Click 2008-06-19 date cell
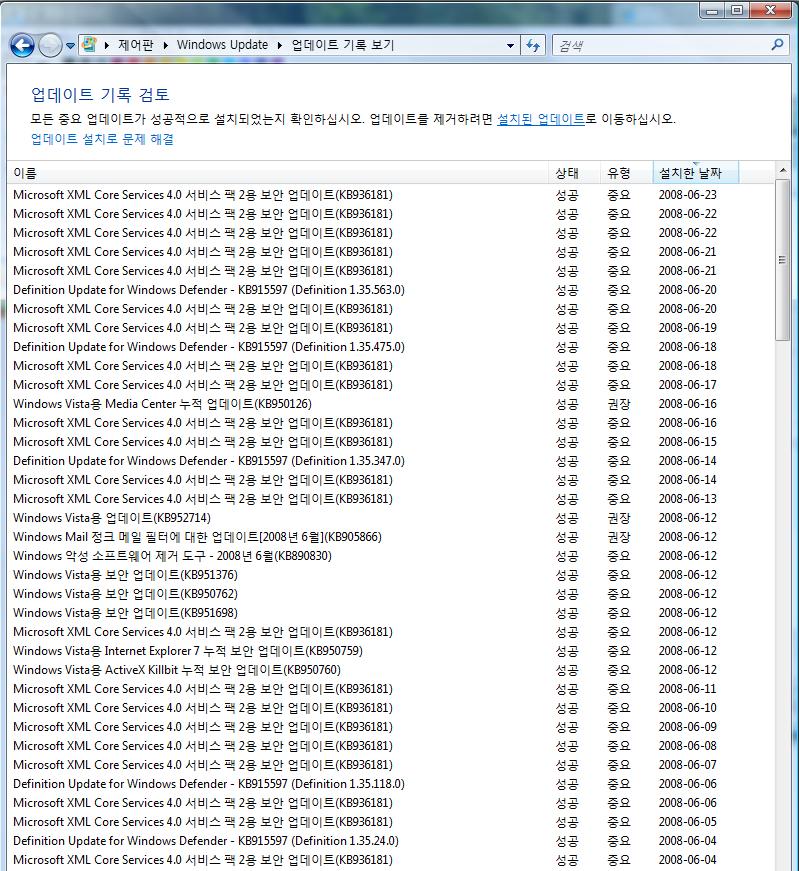 688,328
